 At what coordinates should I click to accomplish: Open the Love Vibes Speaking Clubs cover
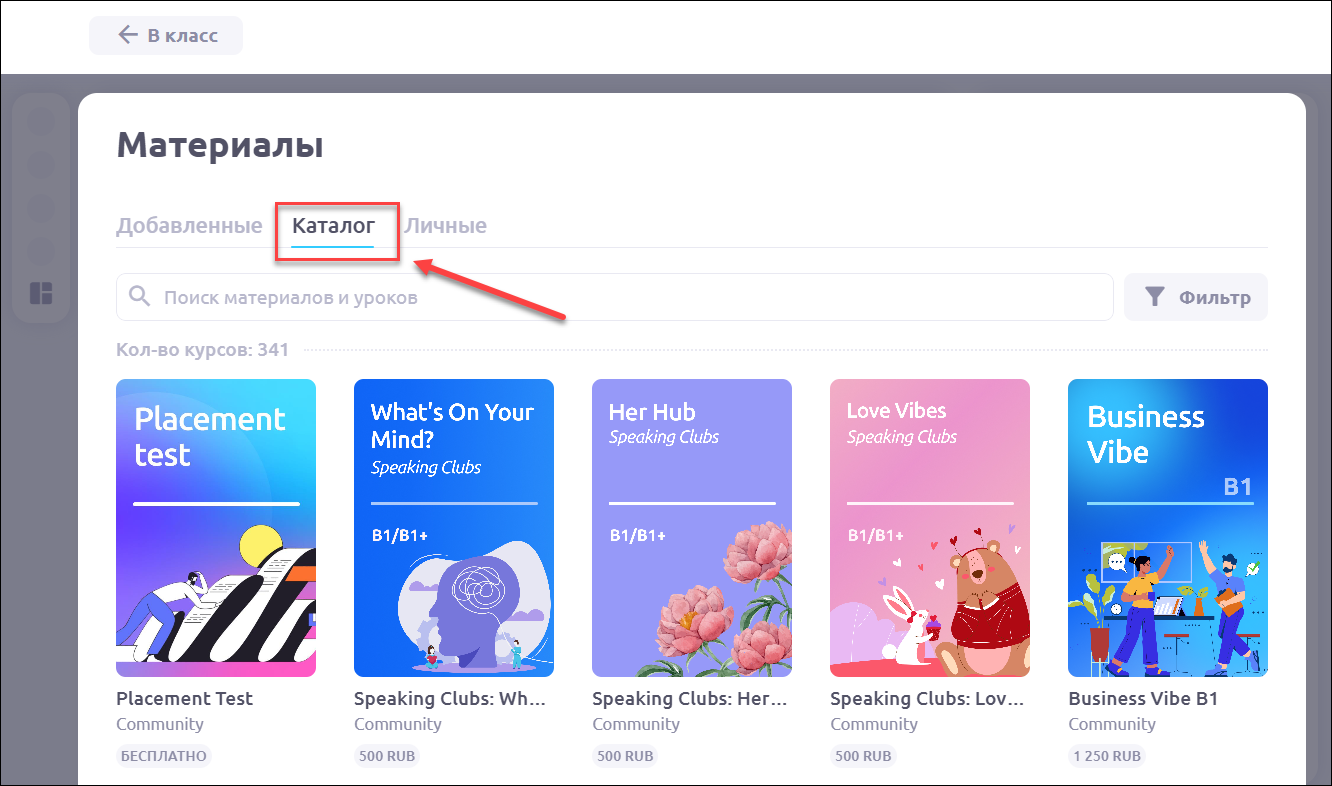point(930,528)
